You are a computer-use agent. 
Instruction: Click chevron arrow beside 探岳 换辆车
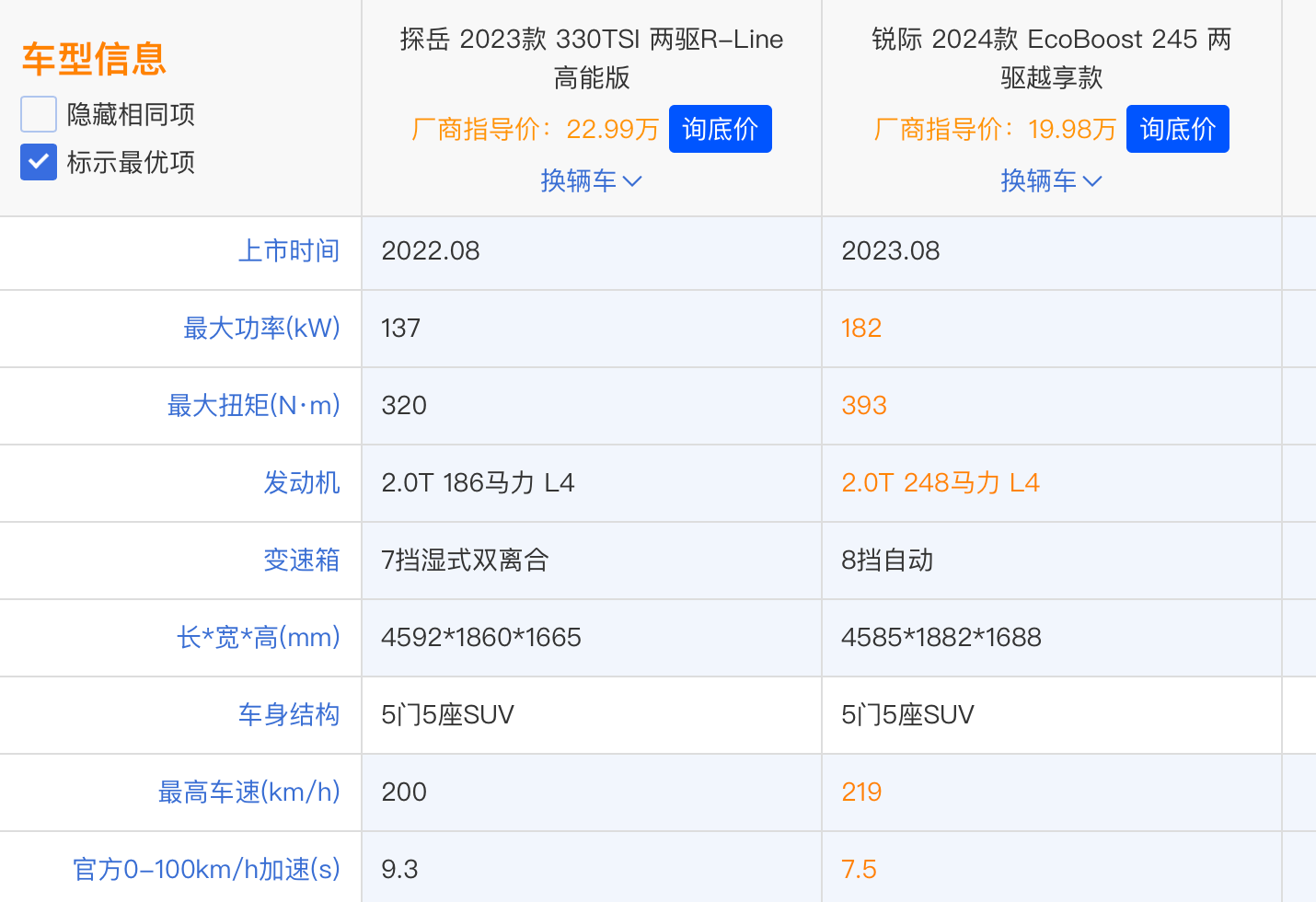click(632, 181)
